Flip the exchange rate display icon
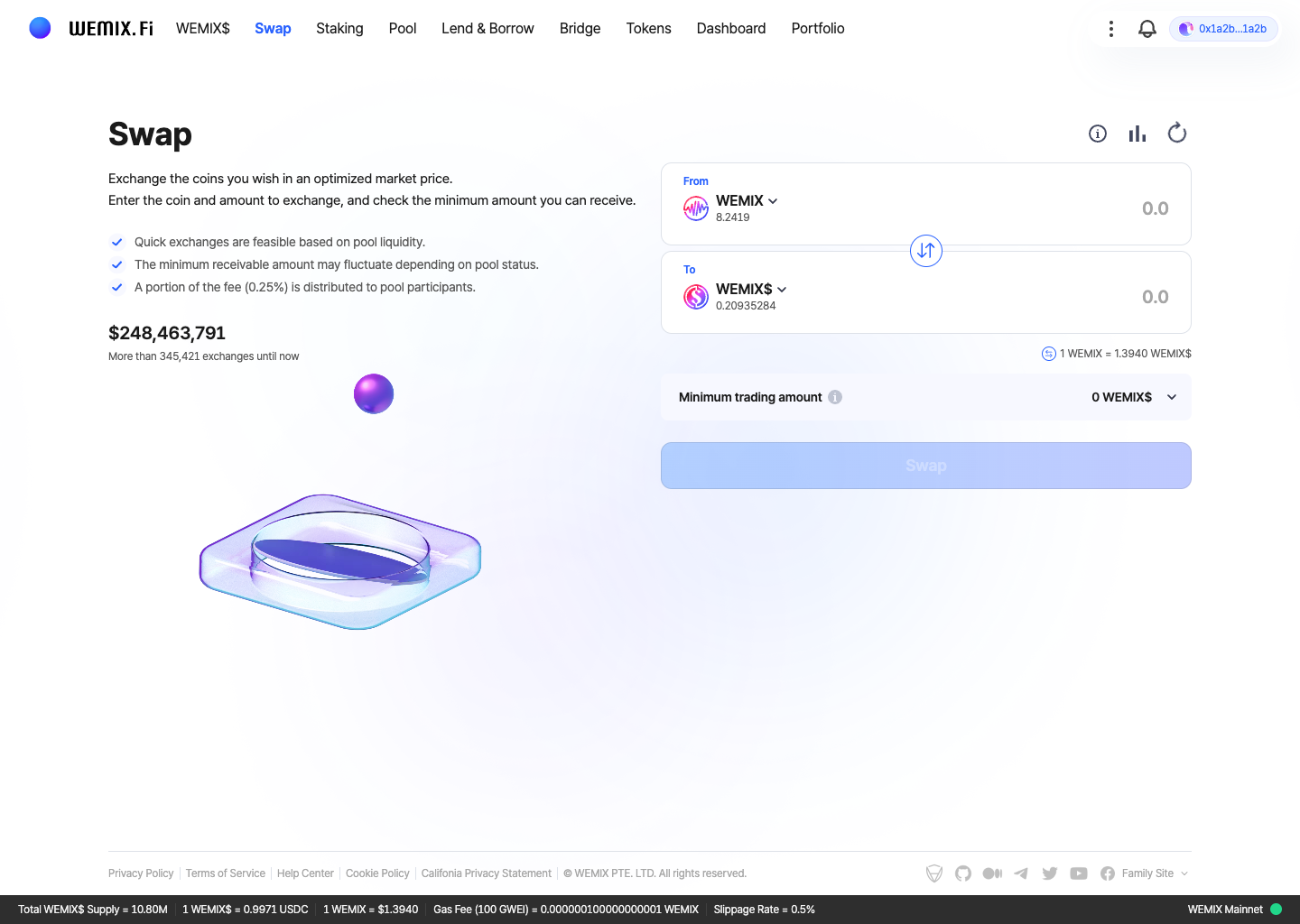The image size is (1300, 924). (1048, 354)
